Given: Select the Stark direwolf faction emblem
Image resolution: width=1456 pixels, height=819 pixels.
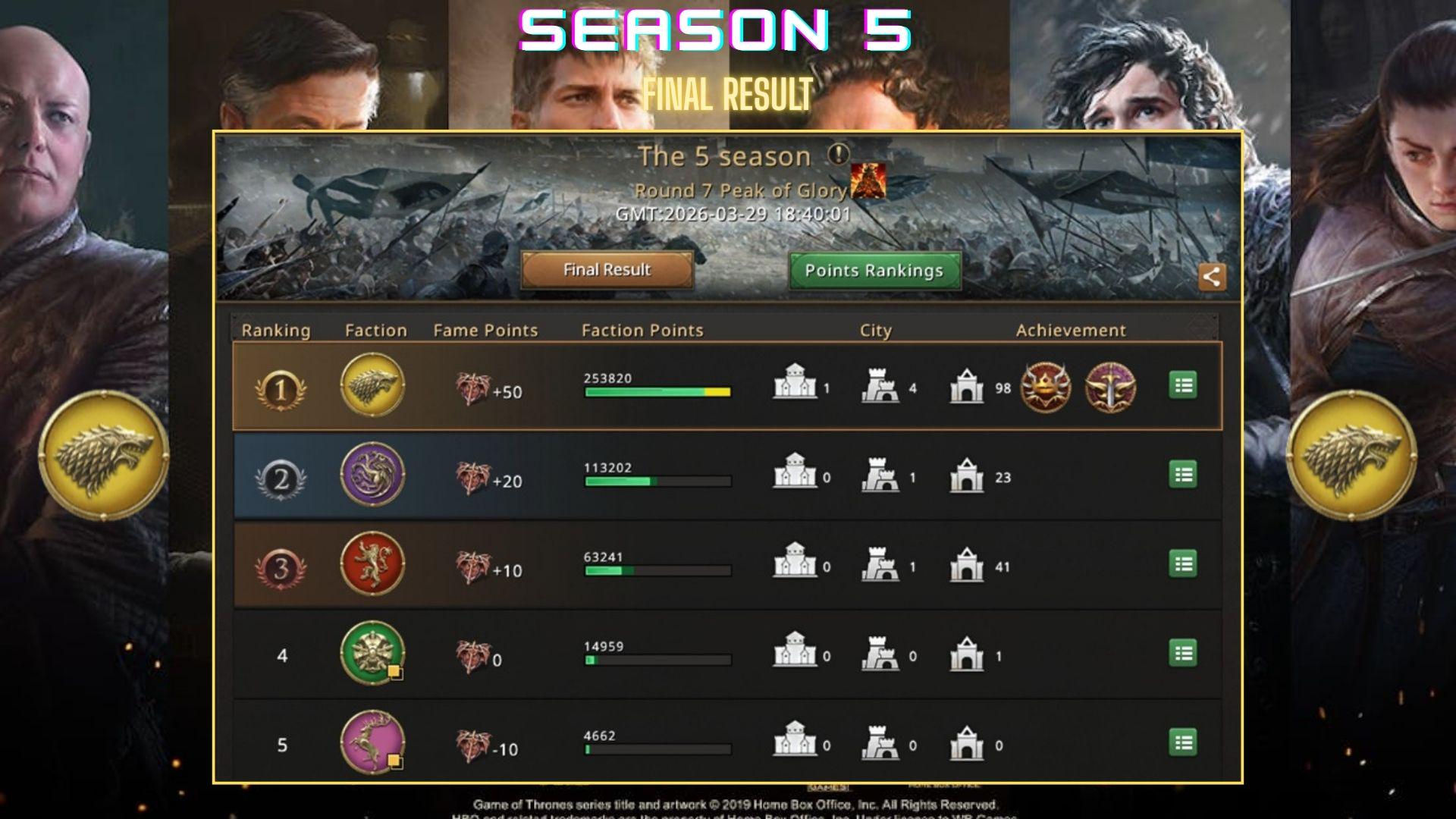Looking at the screenshot, I should tap(372, 385).
